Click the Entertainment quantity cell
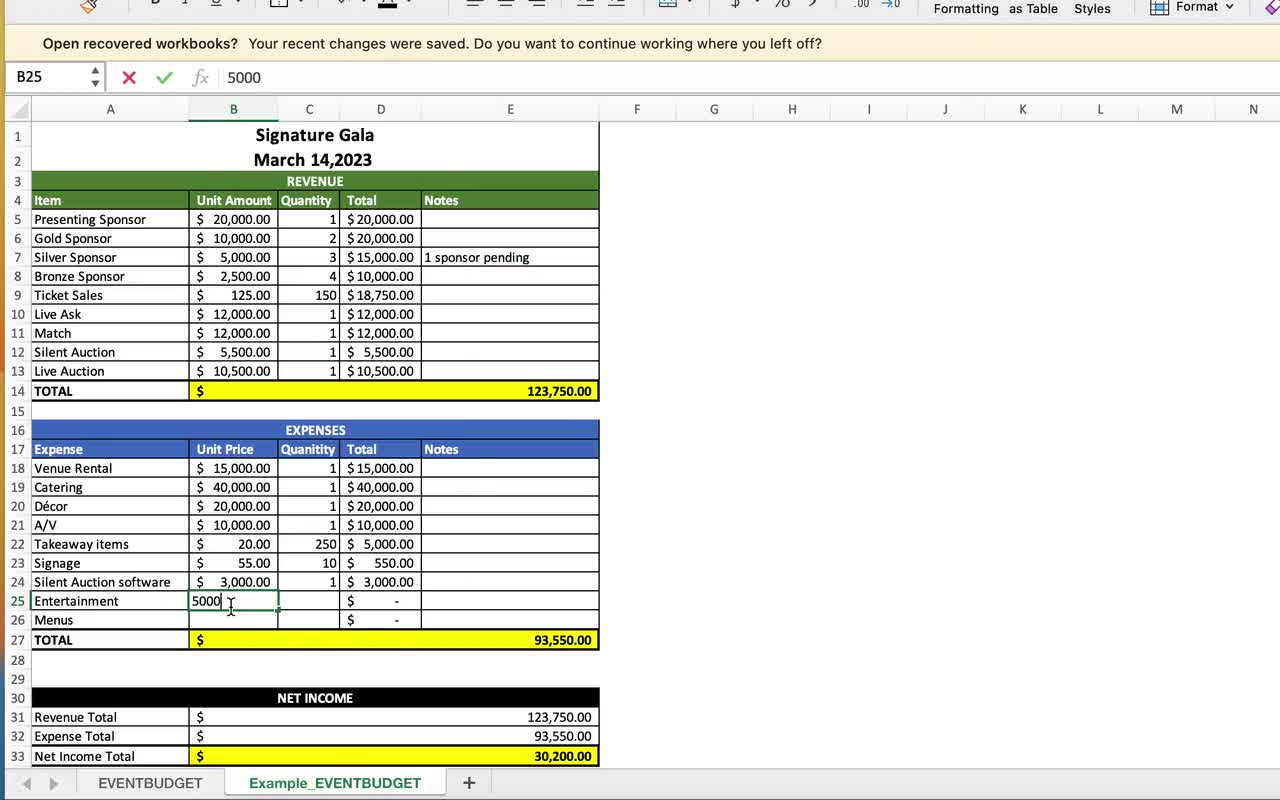Viewport: 1280px width, 800px height. click(309, 601)
